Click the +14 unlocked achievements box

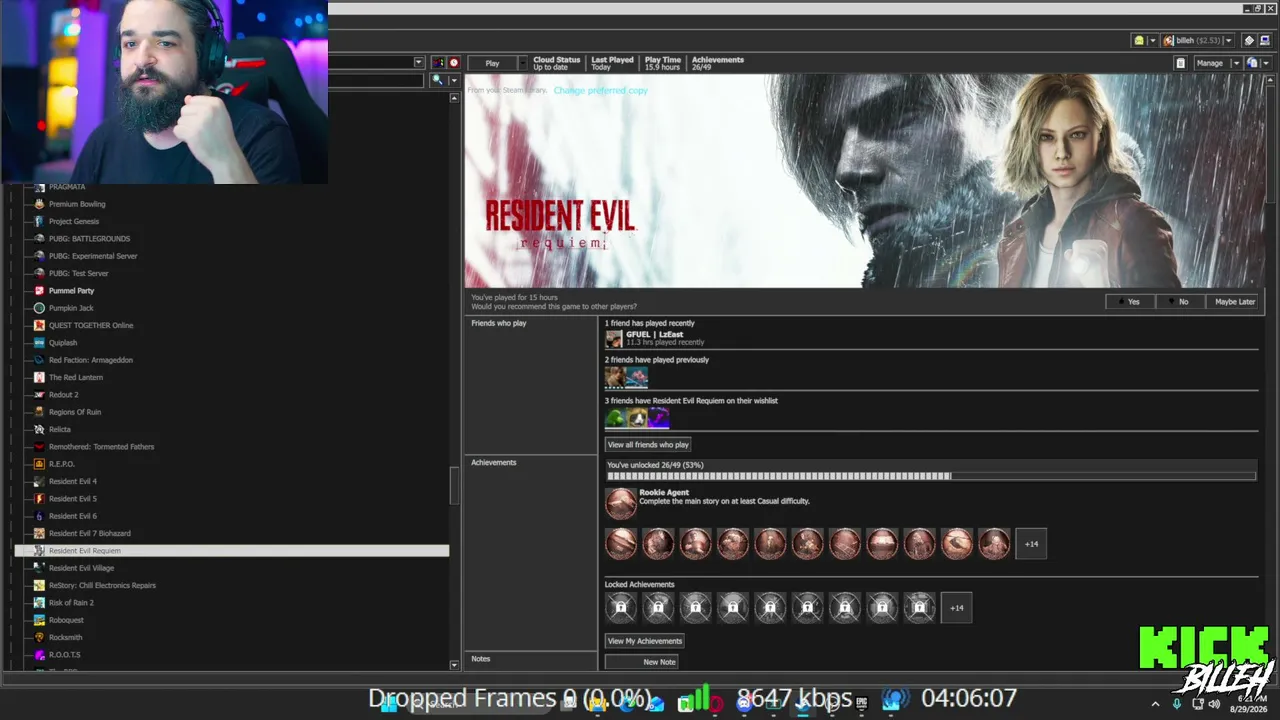tap(1031, 544)
